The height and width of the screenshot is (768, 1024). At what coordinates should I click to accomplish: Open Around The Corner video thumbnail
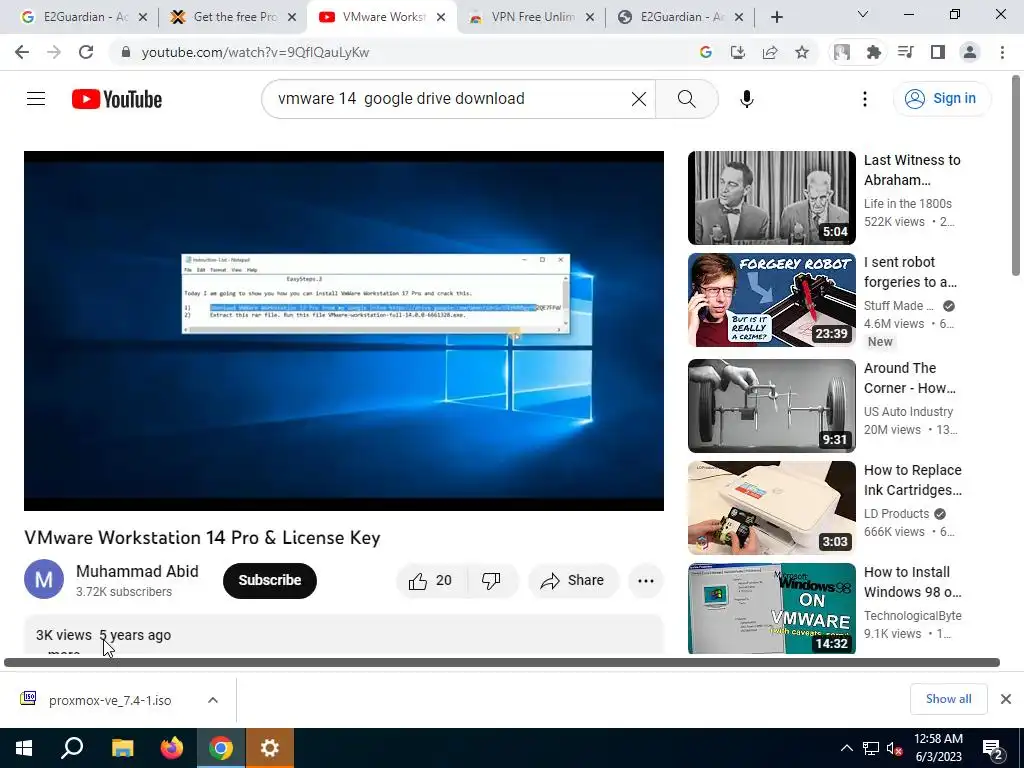point(771,406)
